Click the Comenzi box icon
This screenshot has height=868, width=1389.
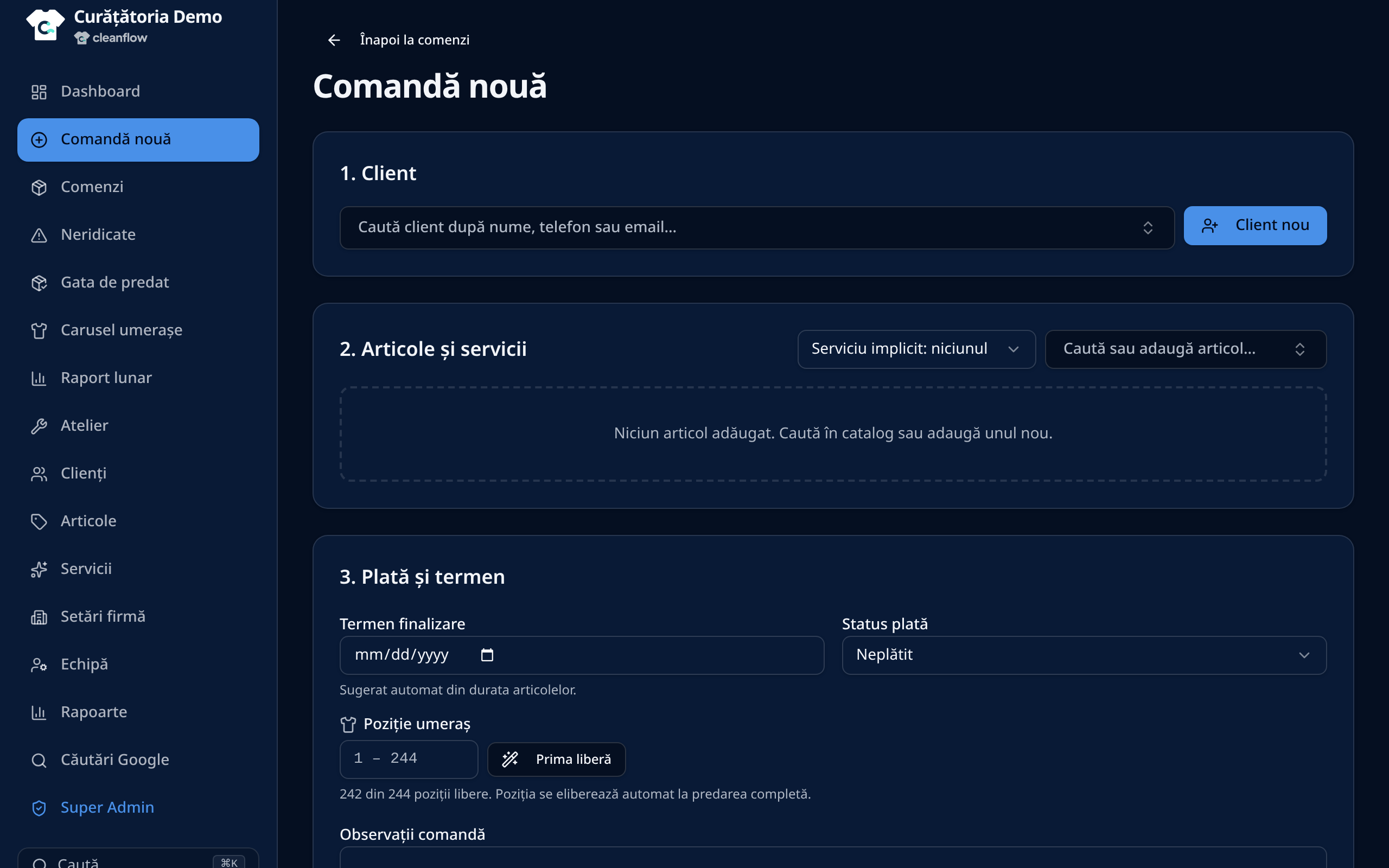39,187
